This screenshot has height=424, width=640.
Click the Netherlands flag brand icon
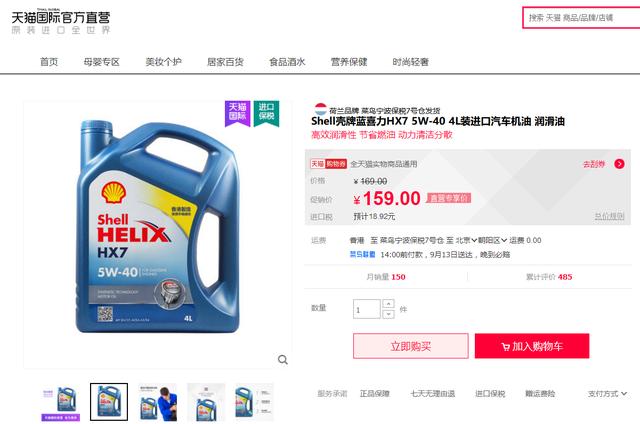pos(320,109)
